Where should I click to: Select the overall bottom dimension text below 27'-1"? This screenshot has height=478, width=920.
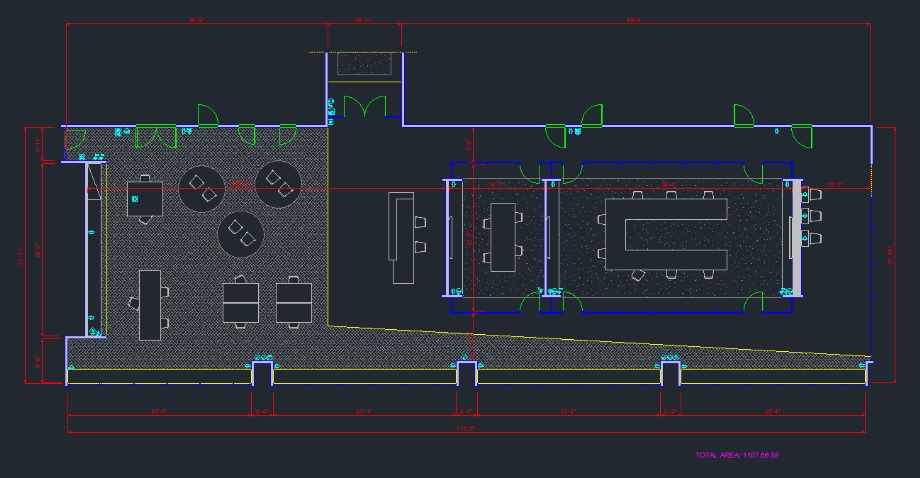tap(466, 429)
